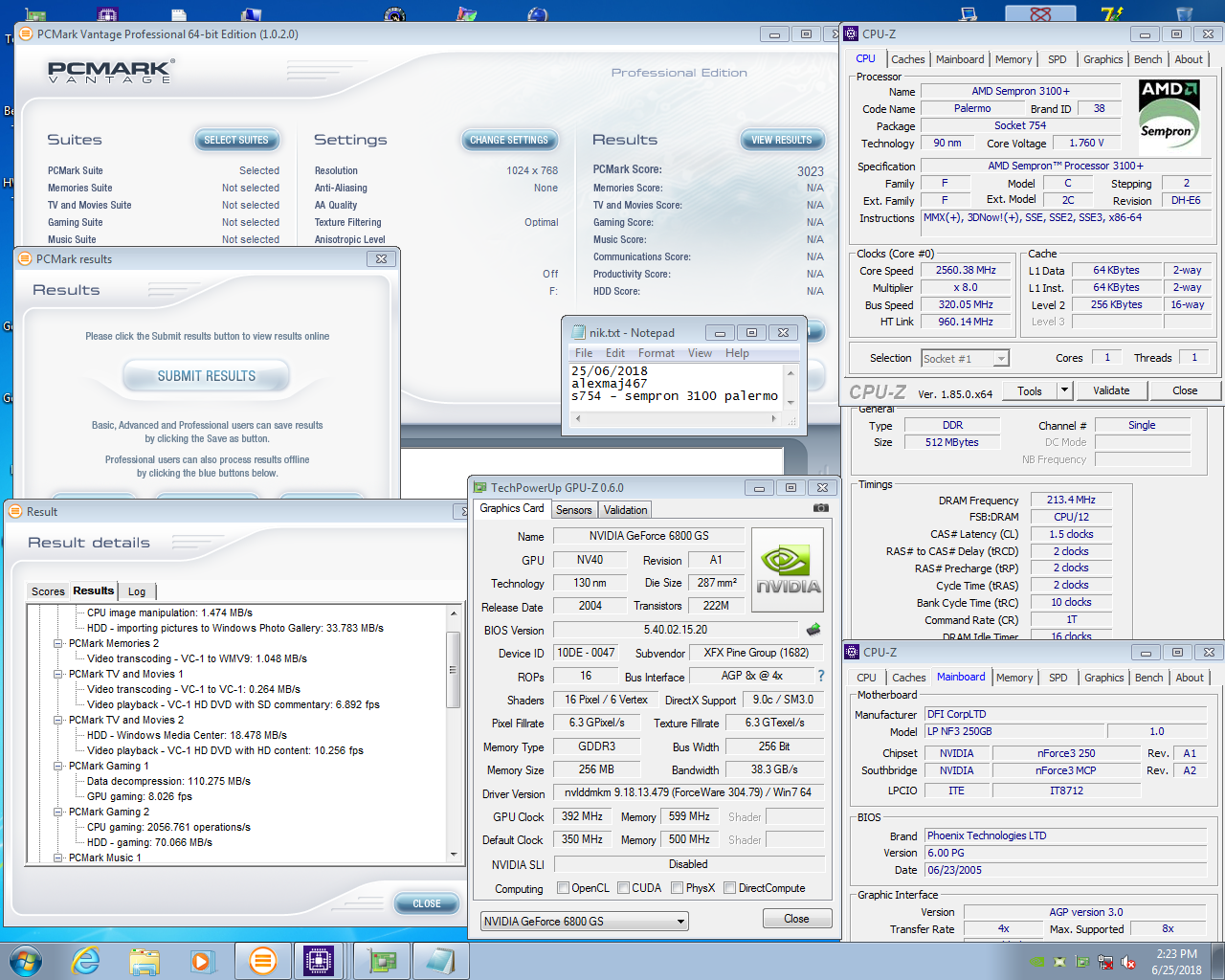
Task: Switch to the Sensors tab in GPU-Z
Action: coord(574,510)
